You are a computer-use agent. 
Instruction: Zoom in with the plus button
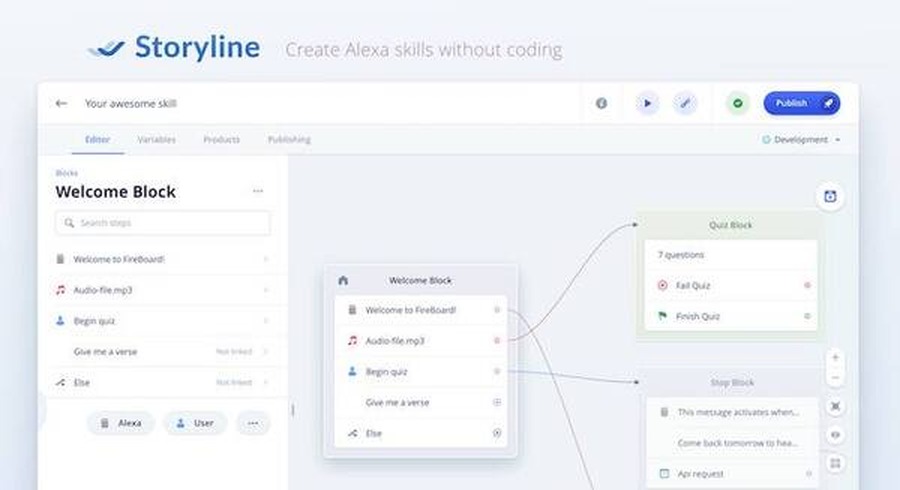coord(835,357)
